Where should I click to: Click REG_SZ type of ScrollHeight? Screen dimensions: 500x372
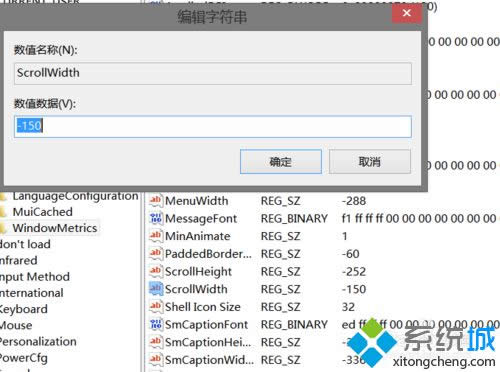click(x=280, y=272)
